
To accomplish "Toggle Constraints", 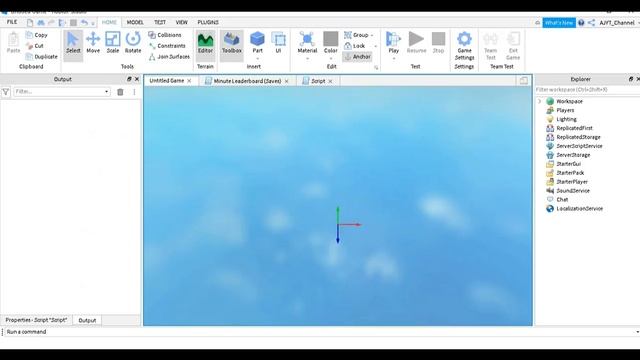I will click(167, 46).
